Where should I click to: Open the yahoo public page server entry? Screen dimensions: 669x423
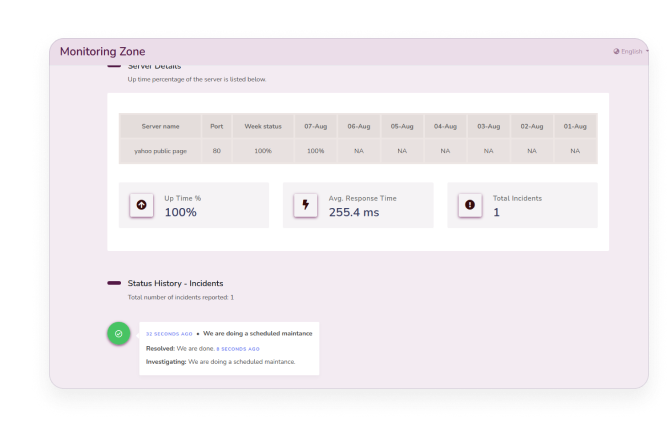pyautogui.click(x=160, y=151)
